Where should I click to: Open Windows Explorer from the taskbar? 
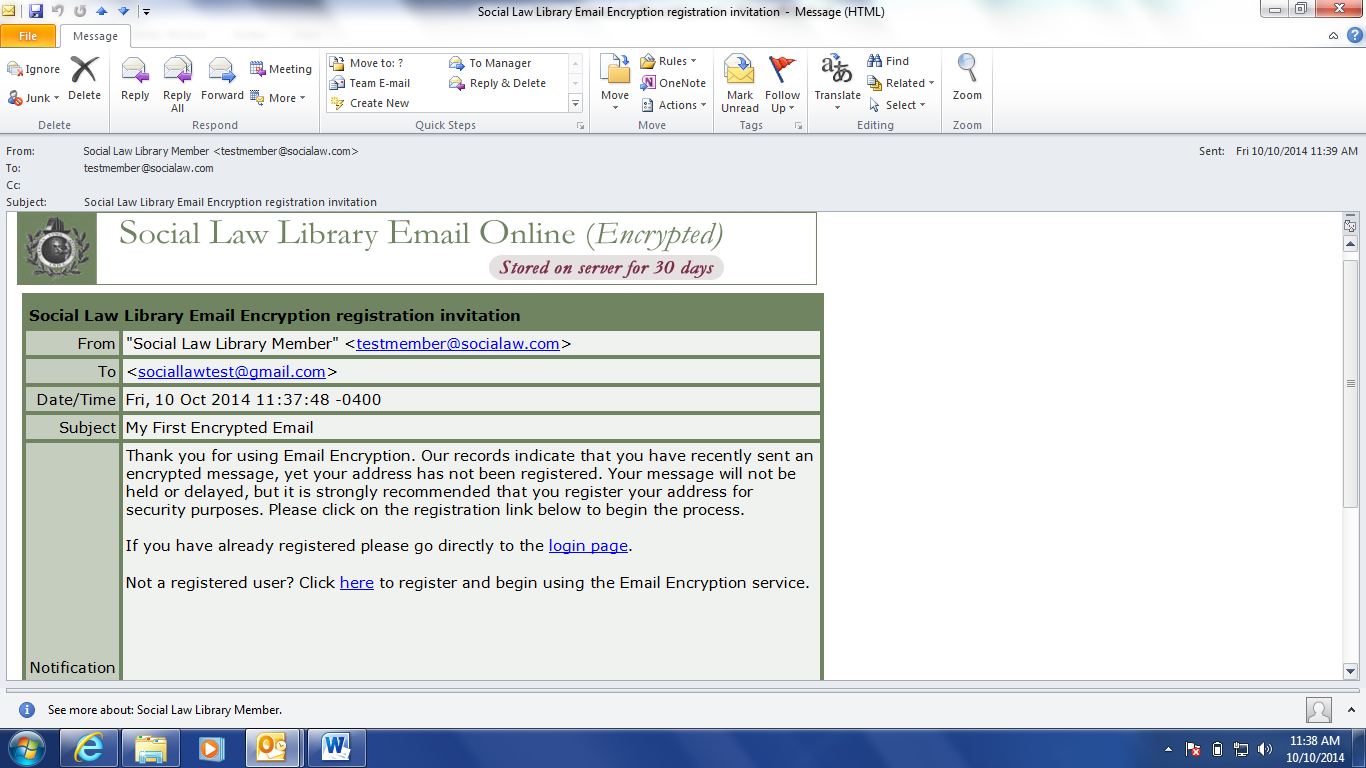pos(150,748)
